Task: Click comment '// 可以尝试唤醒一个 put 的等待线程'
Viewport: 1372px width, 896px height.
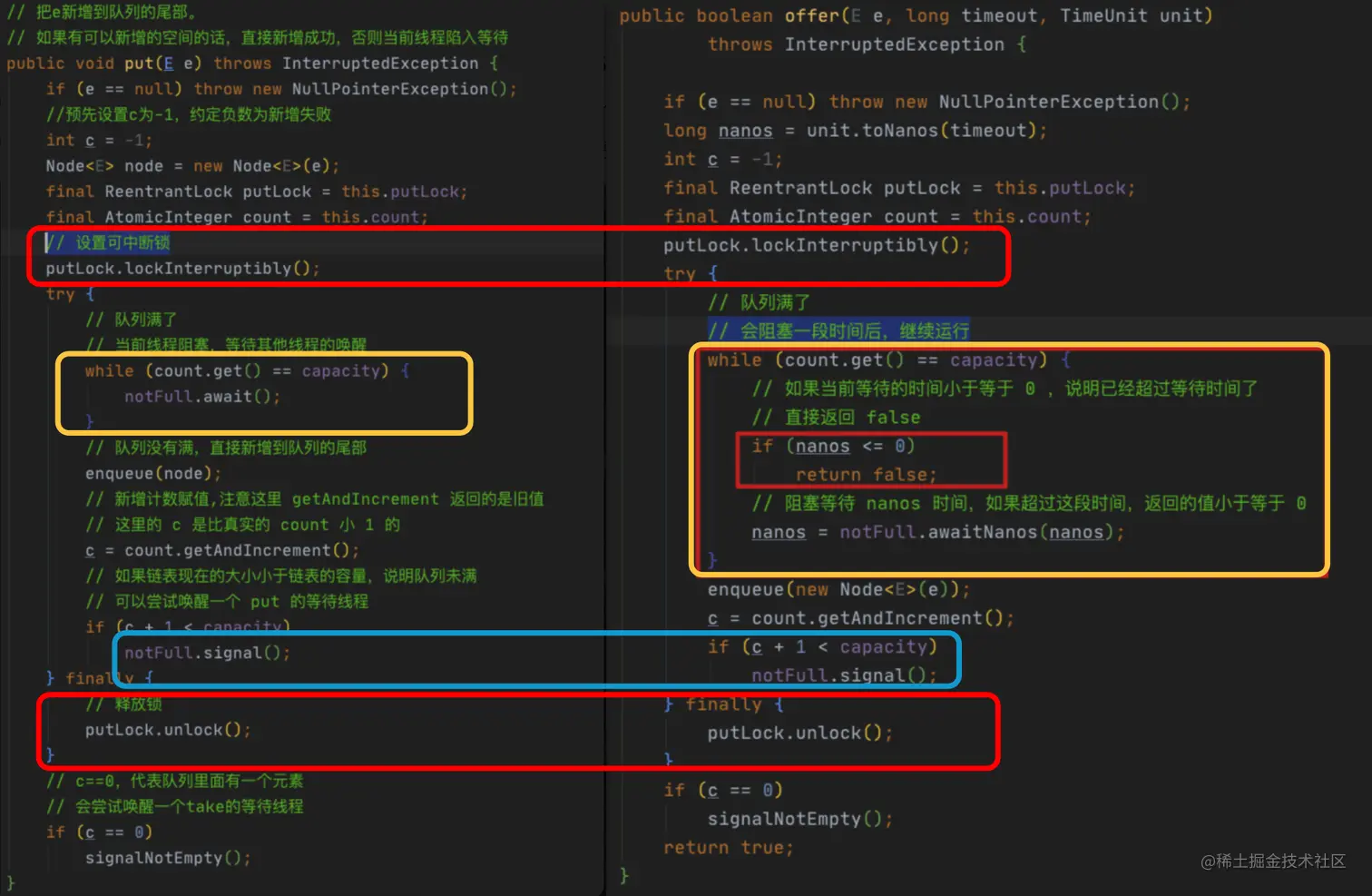Action: pos(227,601)
